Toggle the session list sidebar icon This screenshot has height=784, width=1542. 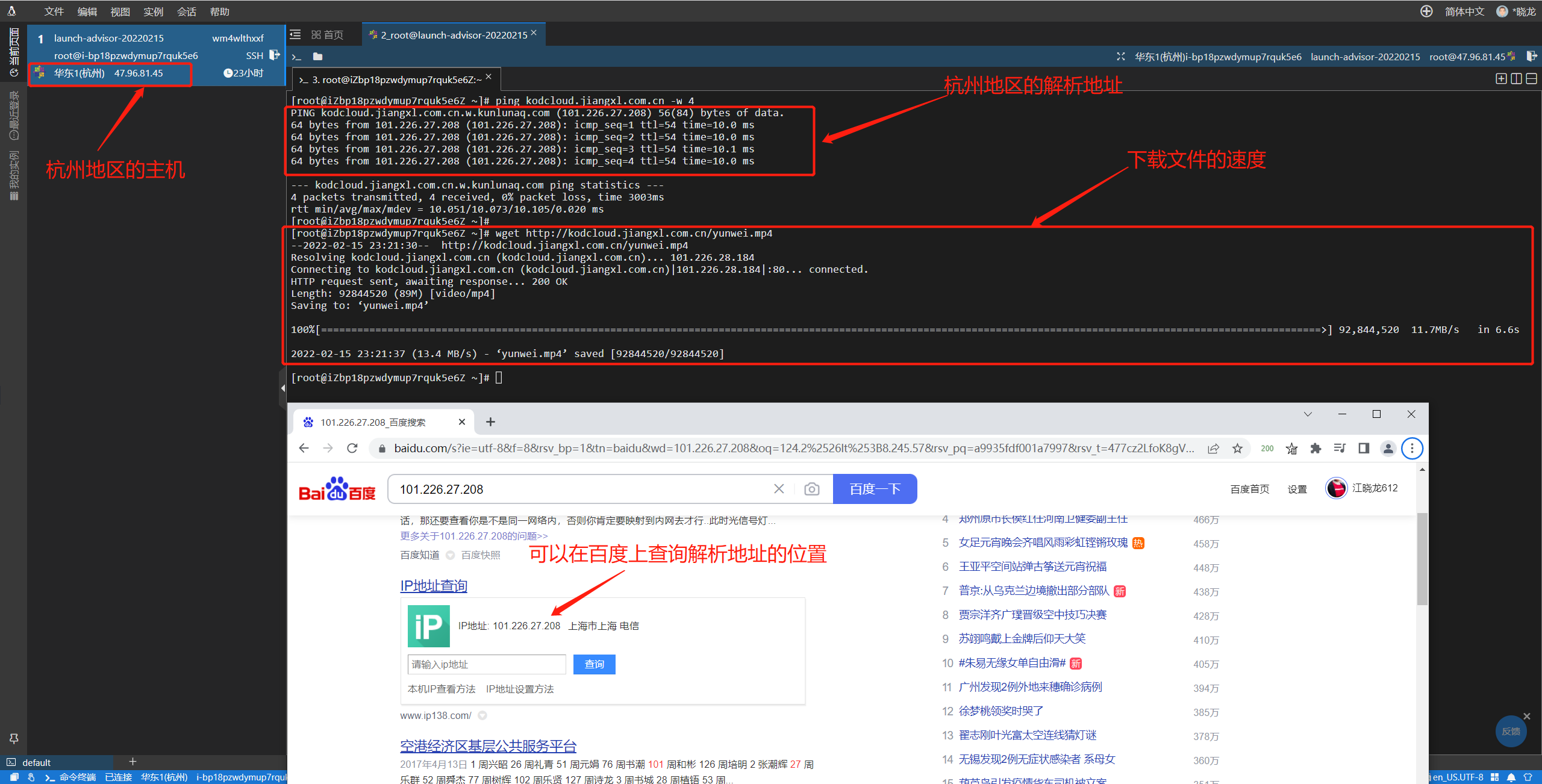(296, 35)
